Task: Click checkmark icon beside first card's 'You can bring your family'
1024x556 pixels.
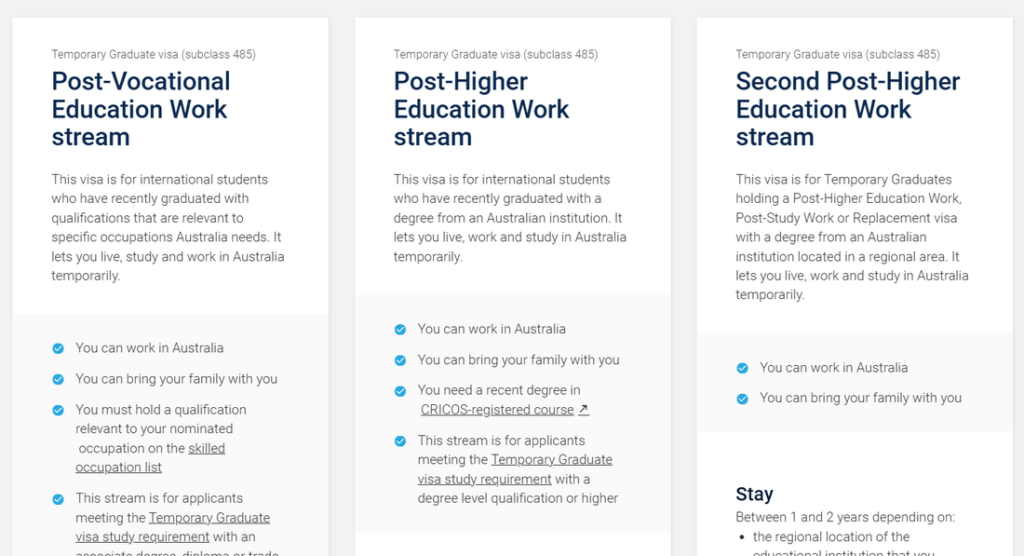Action: pos(58,380)
